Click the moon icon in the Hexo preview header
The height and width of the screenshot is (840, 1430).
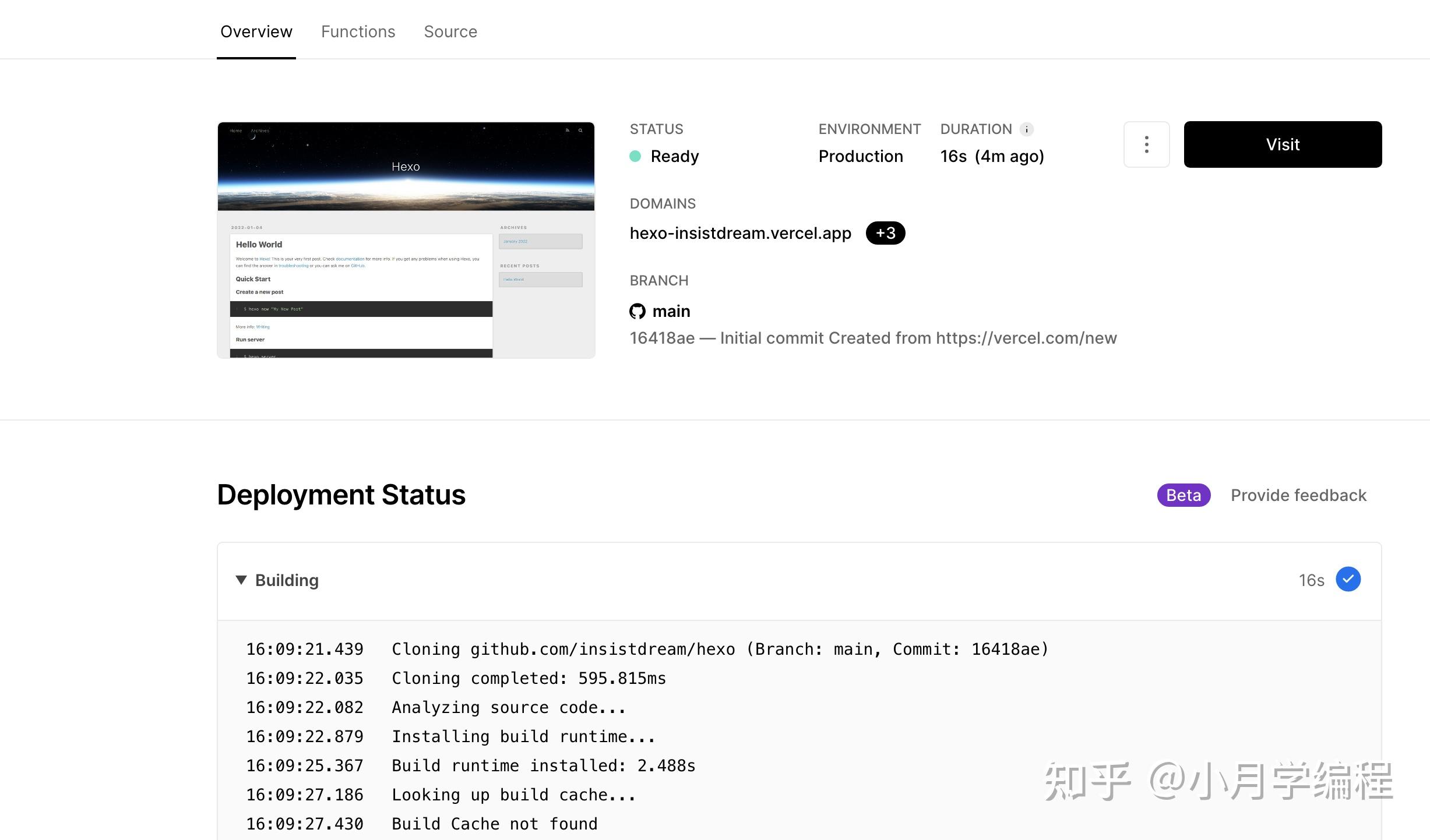[x=252, y=137]
